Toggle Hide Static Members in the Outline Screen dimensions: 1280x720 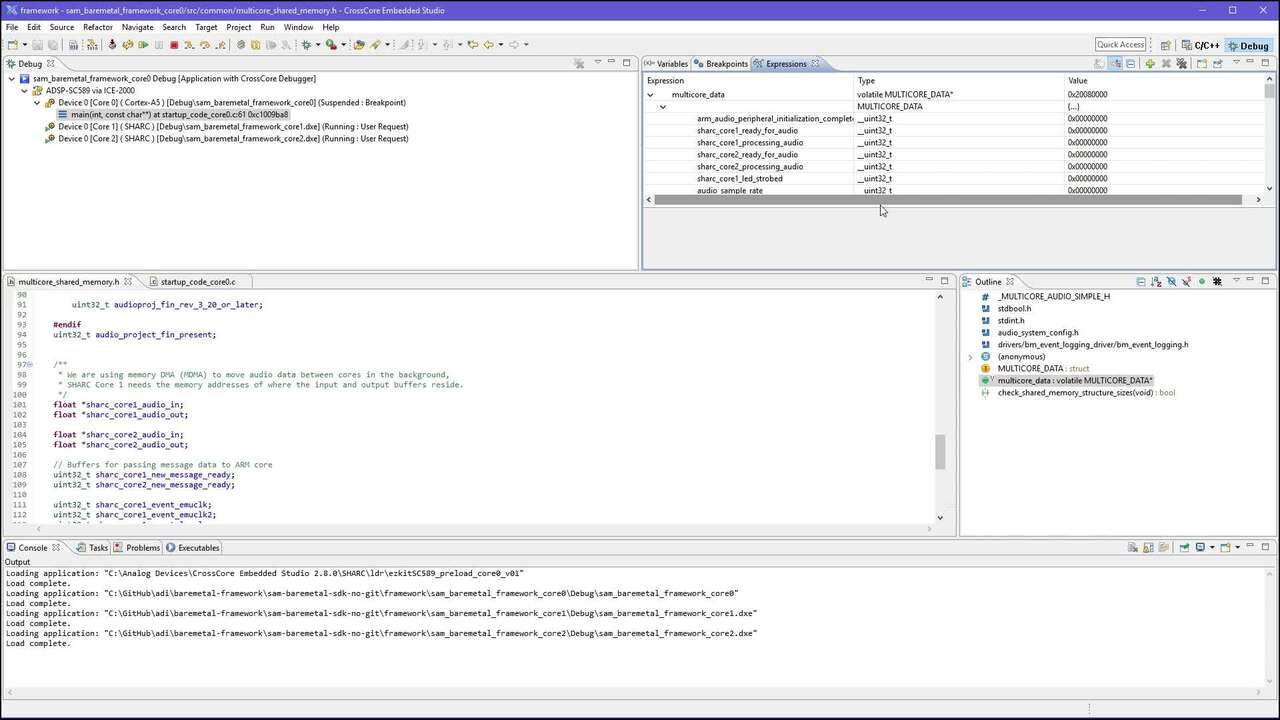1186,282
